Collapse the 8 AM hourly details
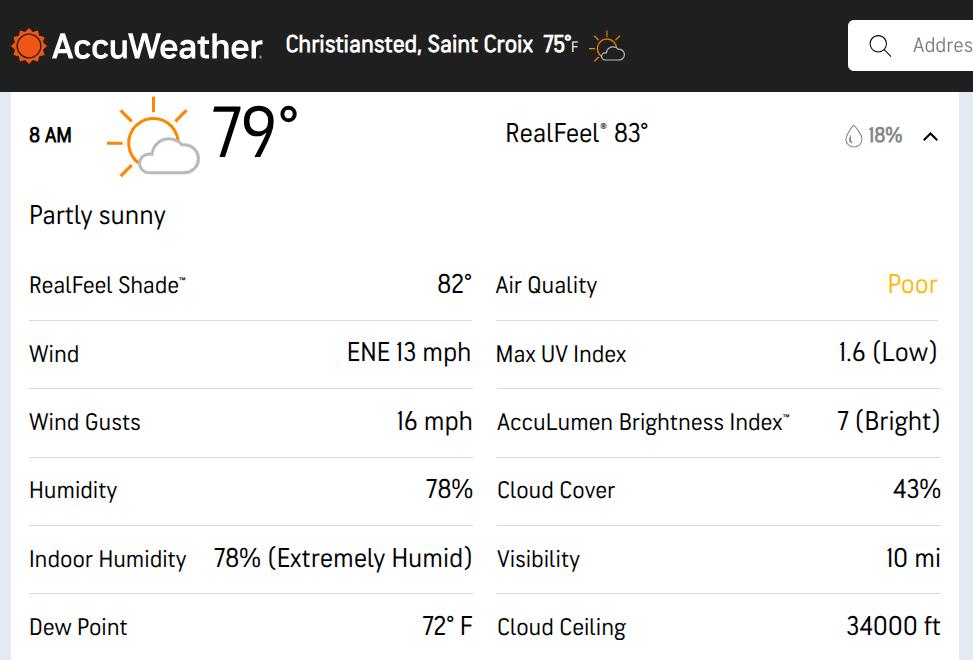Image resolution: width=973 pixels, height=660 pixels. (930, 136)
